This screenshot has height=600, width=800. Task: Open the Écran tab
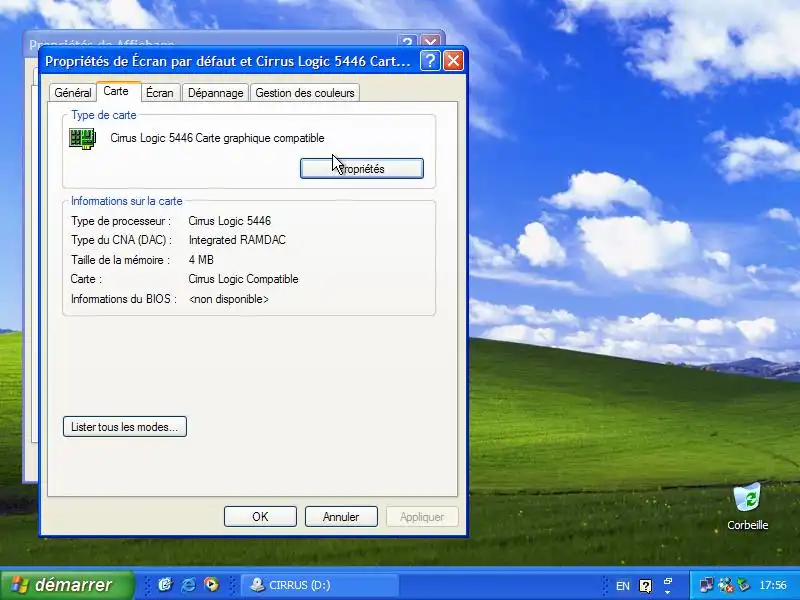pyautogui.click(x=160, y=93)
